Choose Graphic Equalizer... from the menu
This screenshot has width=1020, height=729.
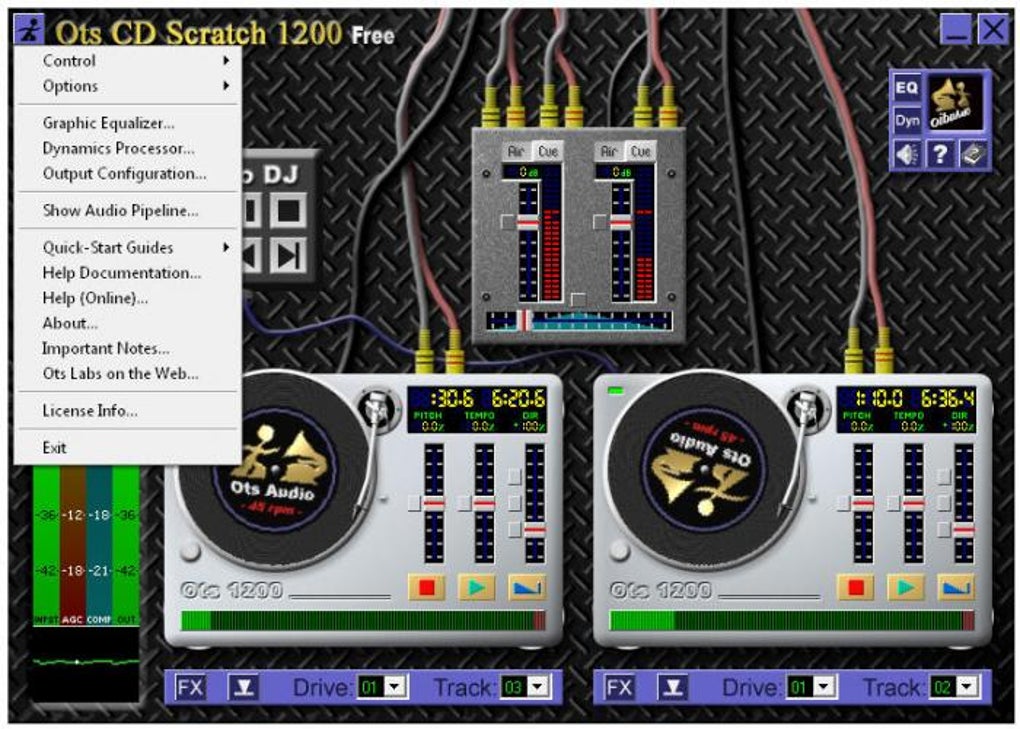tap(128, 123)
